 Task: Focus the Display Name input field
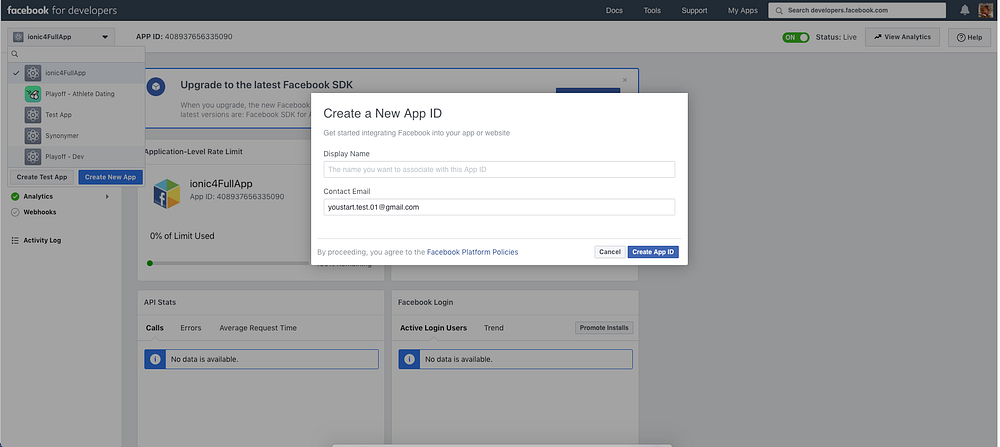point(499,170)
